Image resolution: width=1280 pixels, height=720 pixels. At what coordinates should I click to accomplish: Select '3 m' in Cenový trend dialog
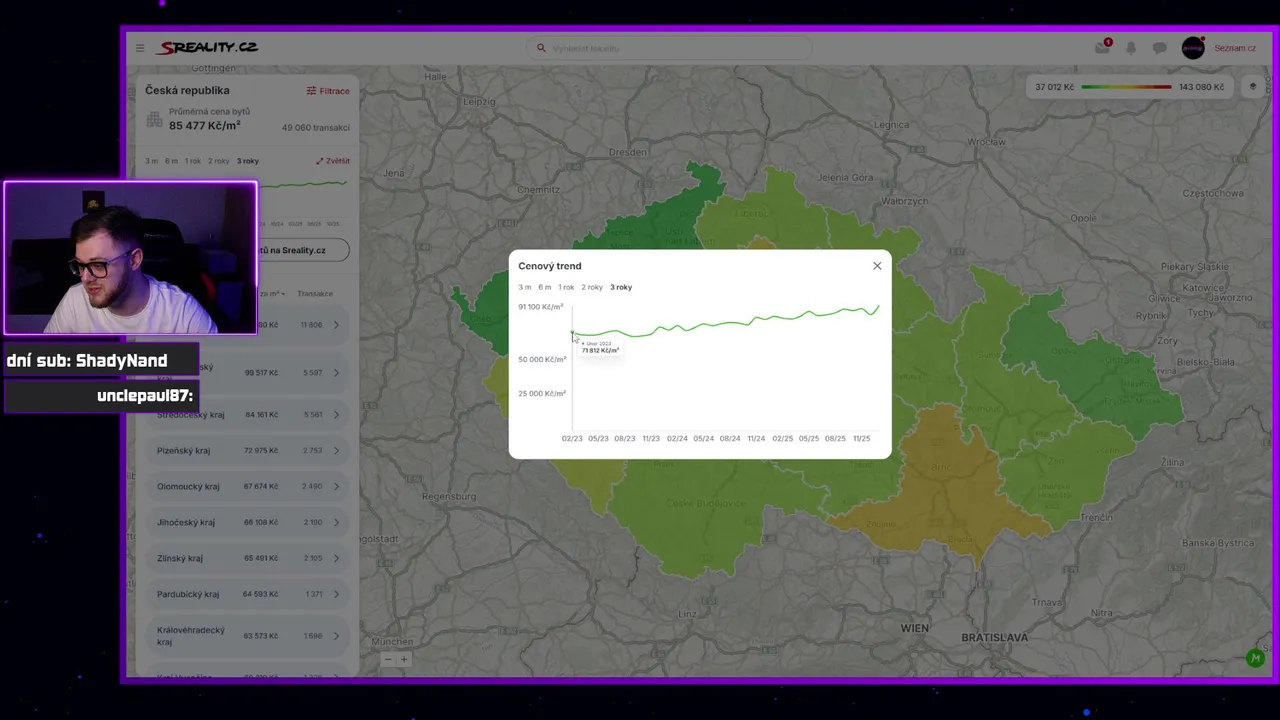tap(525, 287)
